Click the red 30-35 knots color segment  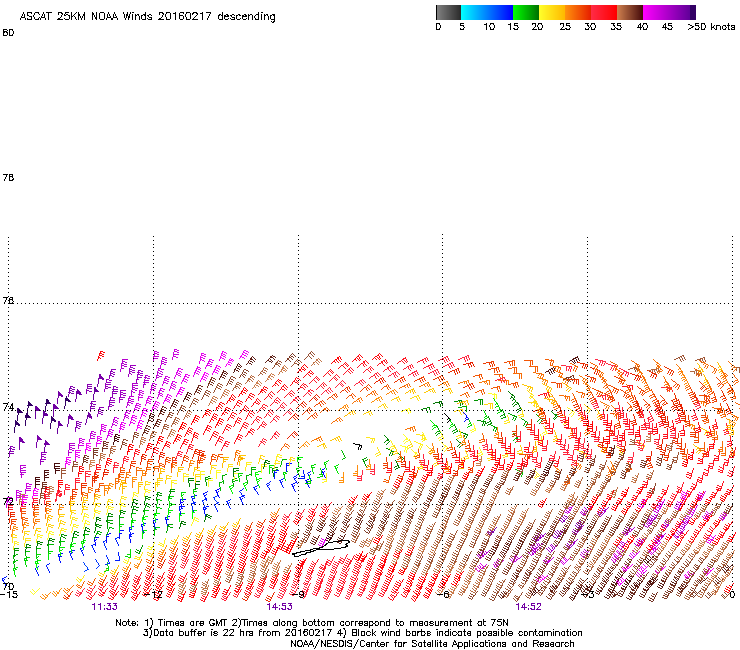point(604,12)
